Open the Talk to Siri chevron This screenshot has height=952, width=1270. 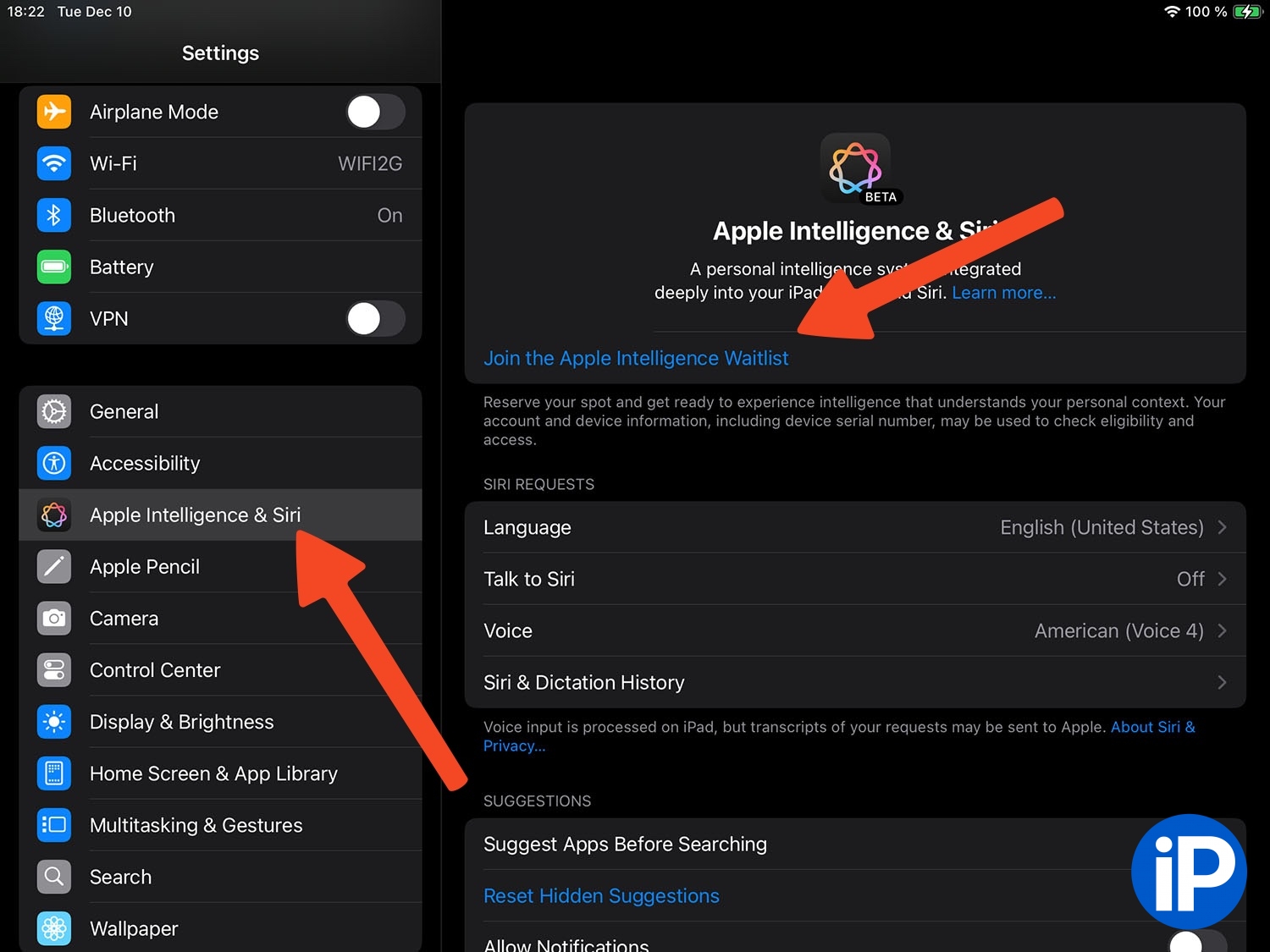pos(1222,579)
